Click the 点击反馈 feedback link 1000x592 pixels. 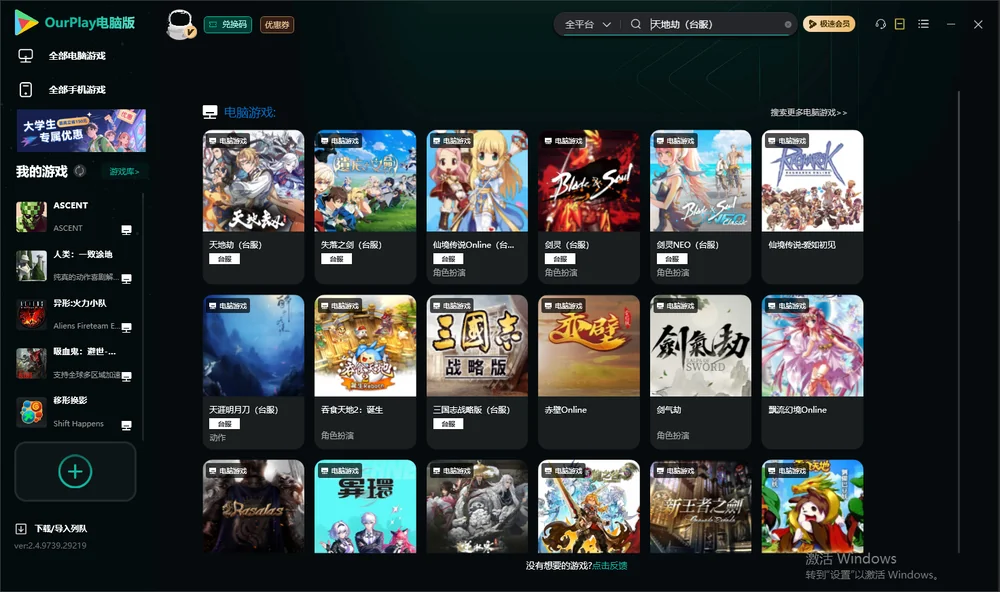610,566
